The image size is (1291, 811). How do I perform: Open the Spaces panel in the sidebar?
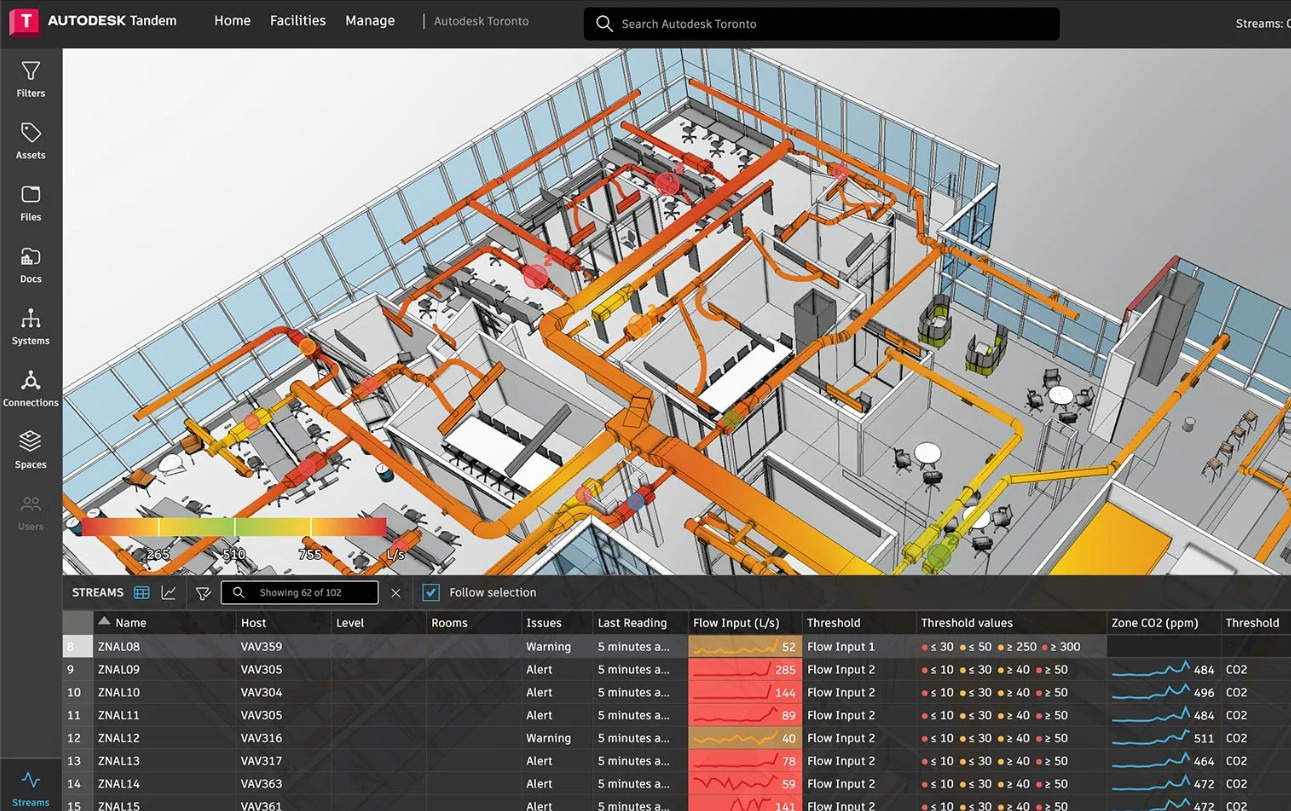31,451
